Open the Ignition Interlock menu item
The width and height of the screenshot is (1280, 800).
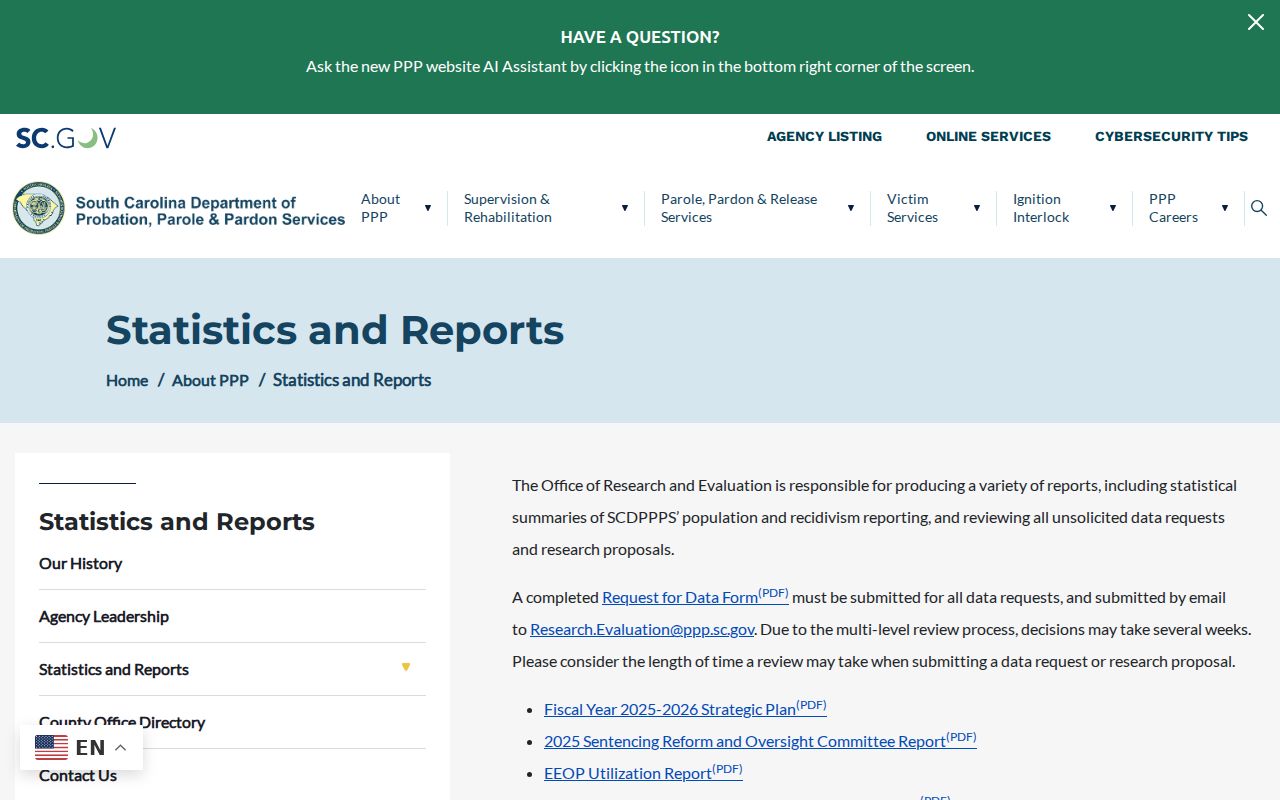click(1041, 208)
